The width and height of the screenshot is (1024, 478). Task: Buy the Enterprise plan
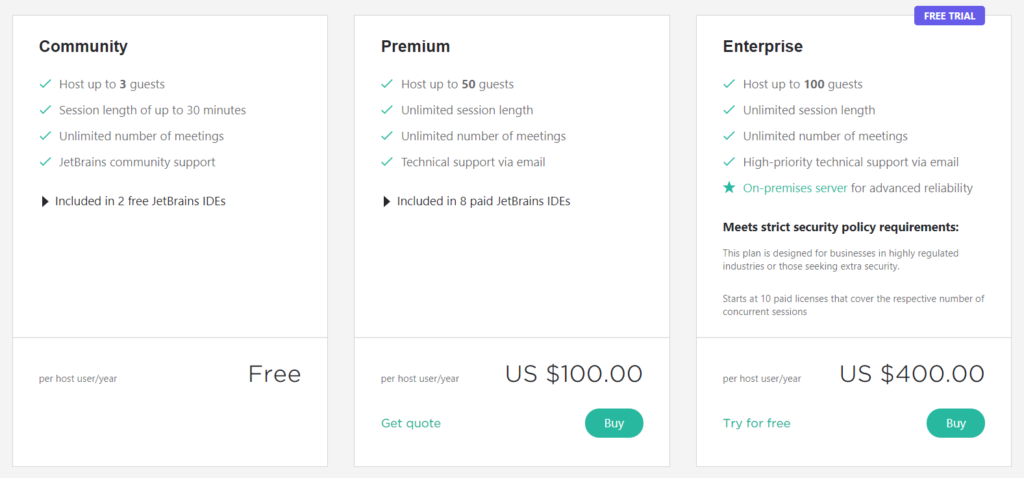[x=955, y=423]
